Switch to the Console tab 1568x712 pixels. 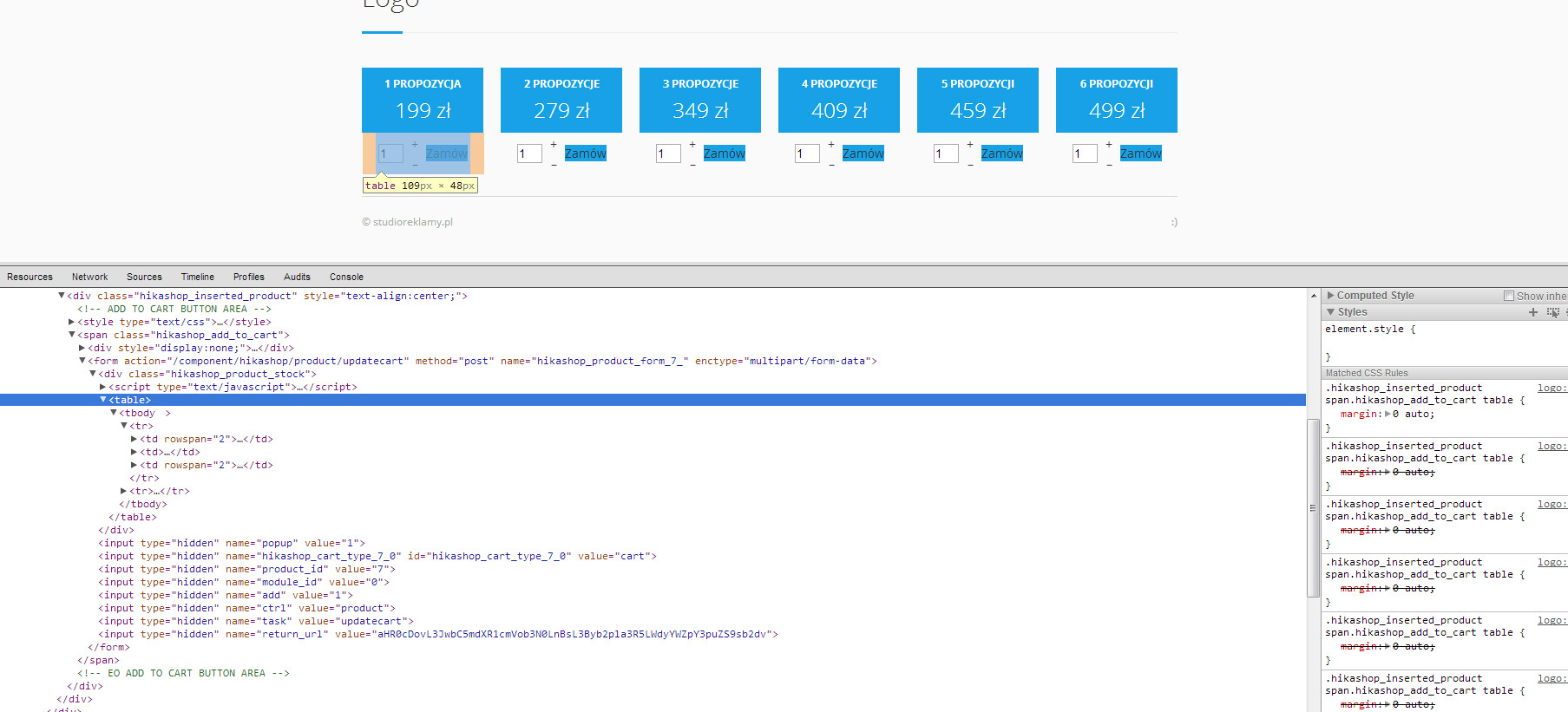[346, 278]
